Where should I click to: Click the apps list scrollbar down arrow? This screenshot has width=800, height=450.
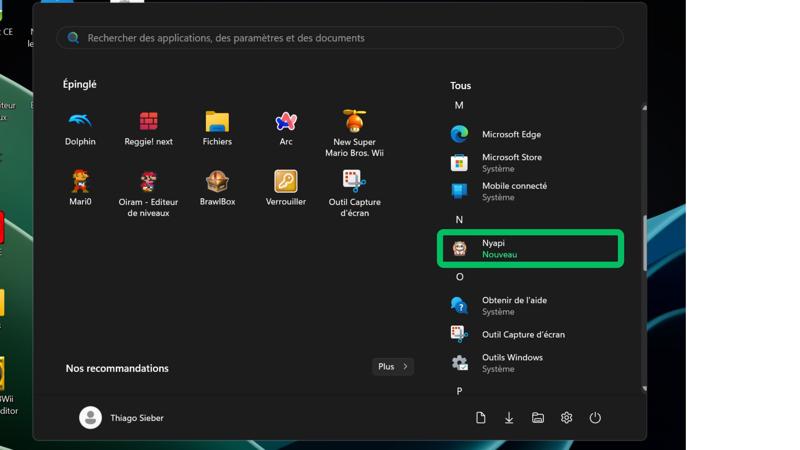click(x=644, y=388)
